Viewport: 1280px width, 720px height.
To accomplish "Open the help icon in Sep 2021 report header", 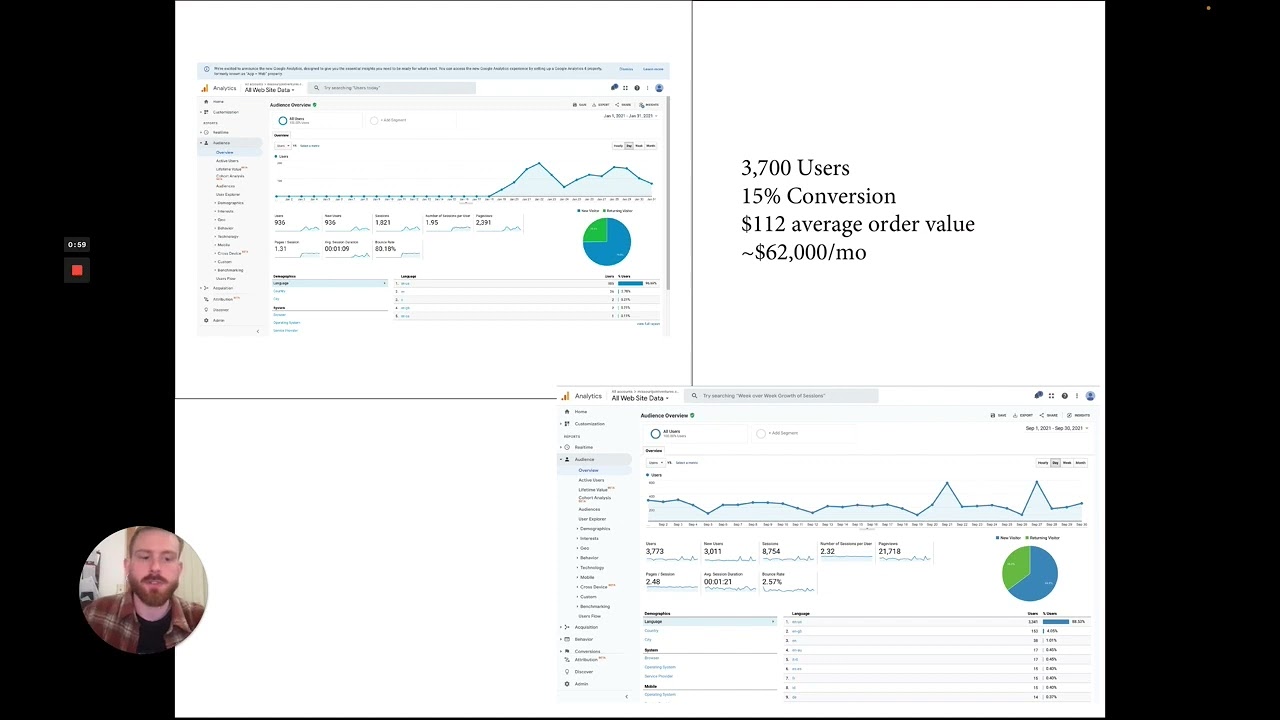I will pos(1064,396).
